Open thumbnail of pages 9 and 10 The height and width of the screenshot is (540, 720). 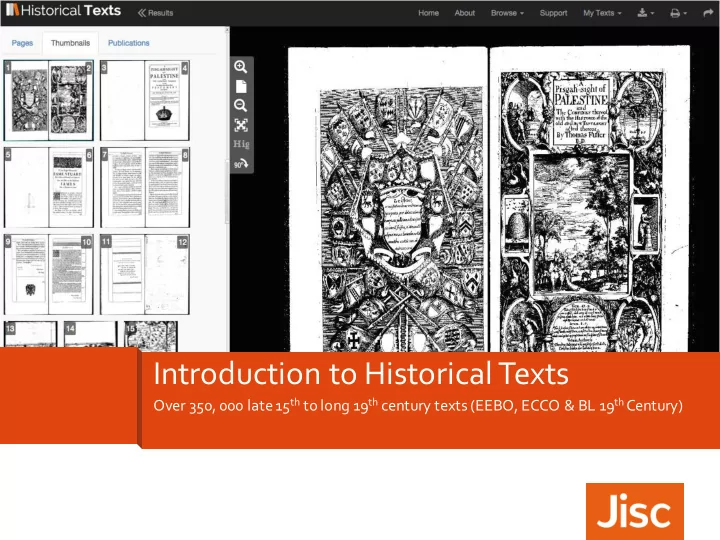49,275
